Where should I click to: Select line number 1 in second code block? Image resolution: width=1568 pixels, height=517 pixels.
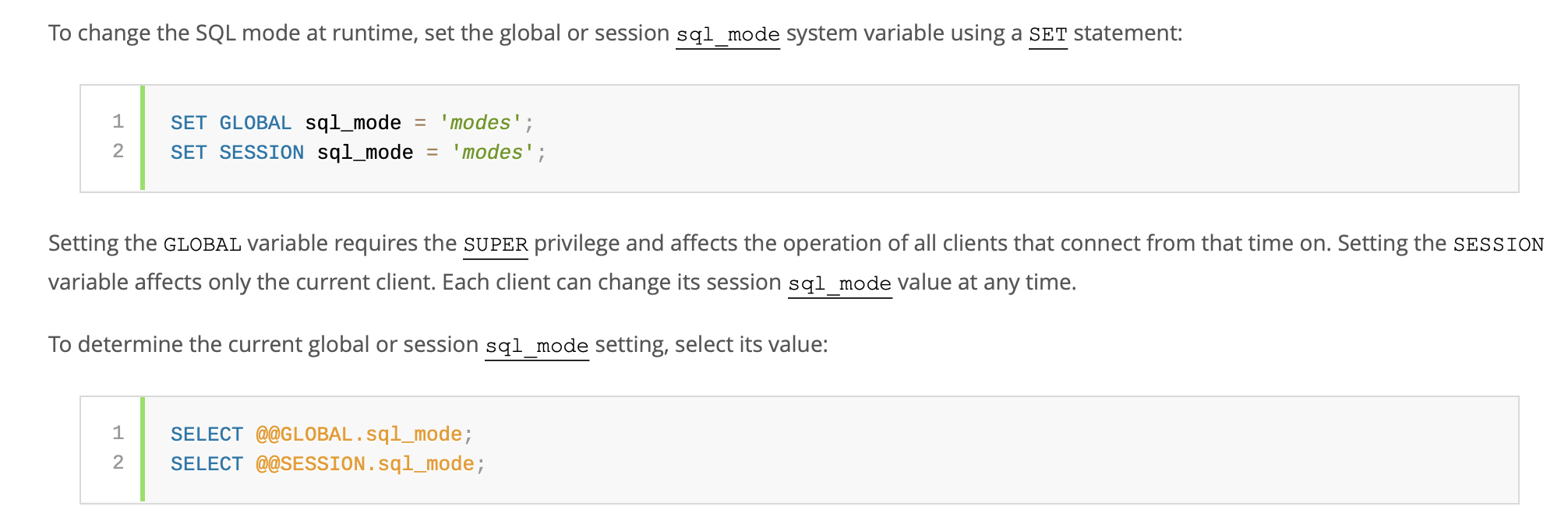point(118,434)
